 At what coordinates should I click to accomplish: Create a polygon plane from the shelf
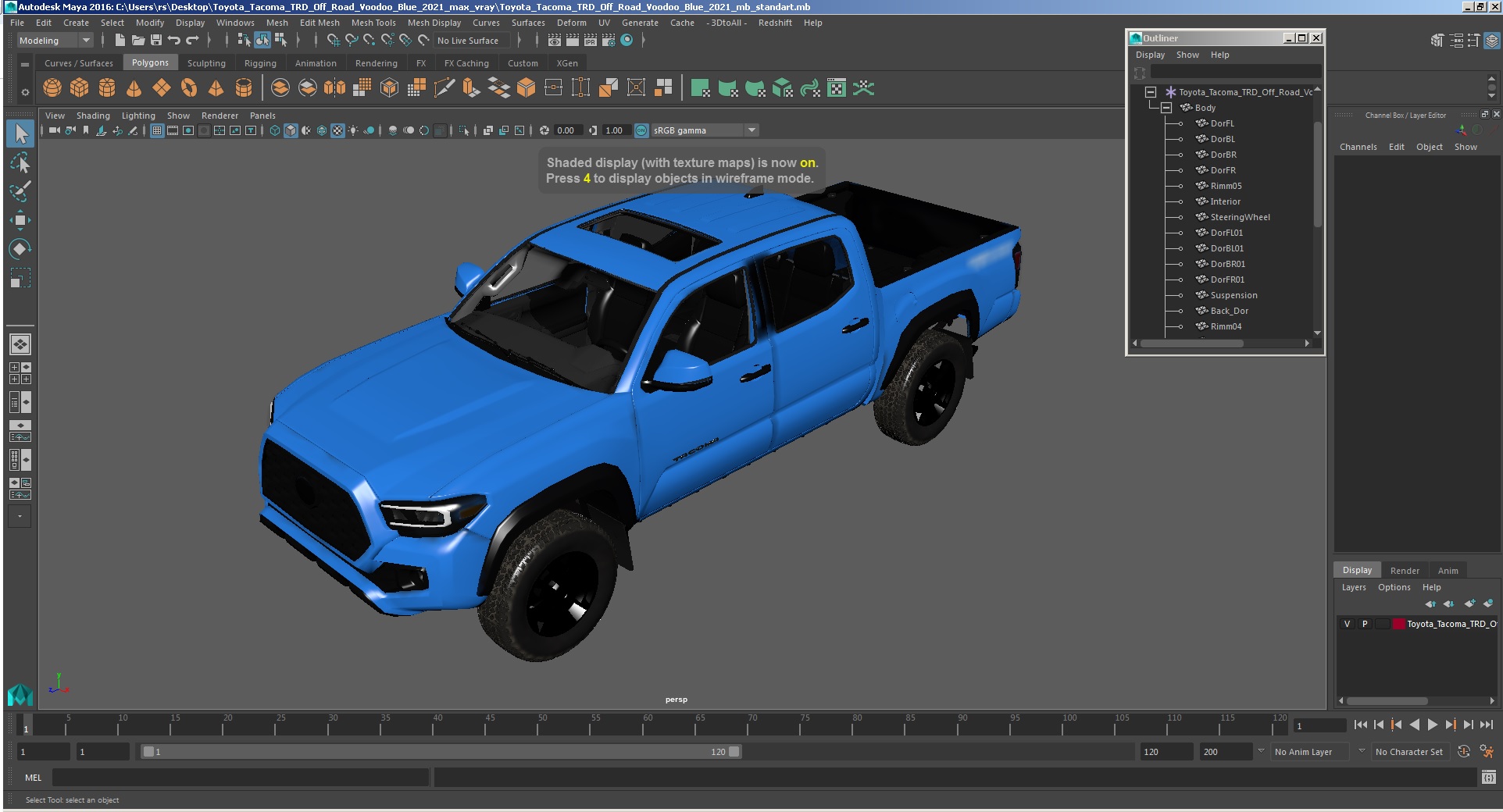coord(162,88)
